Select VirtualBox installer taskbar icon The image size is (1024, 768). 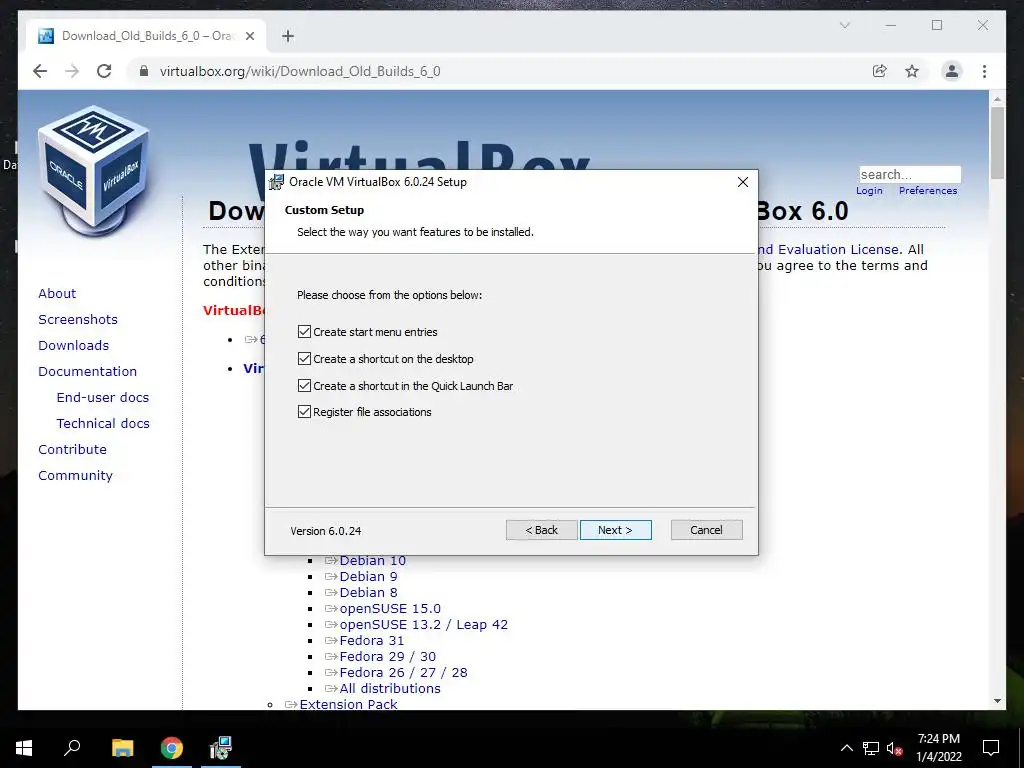[x=221, y=748]
